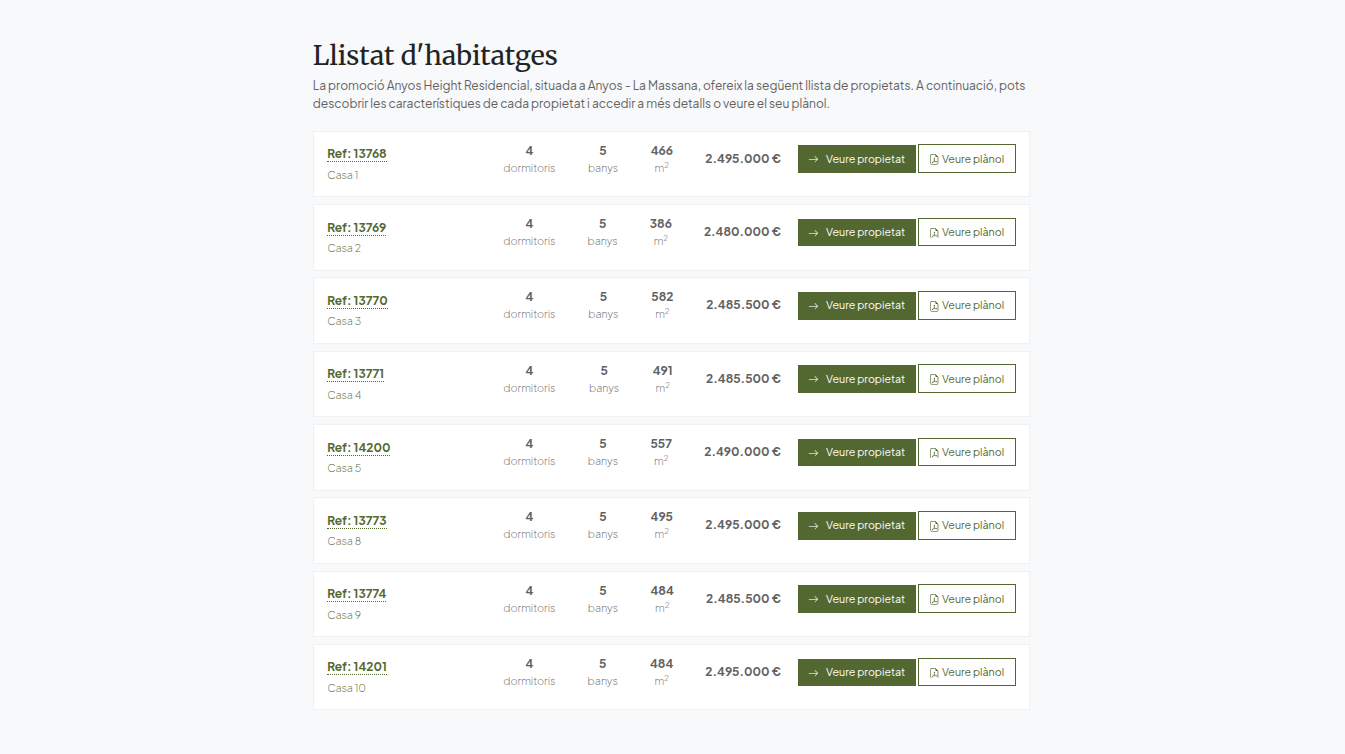
Task: Follow the Ref: 13773 reference link
Action: pos(357,521)
